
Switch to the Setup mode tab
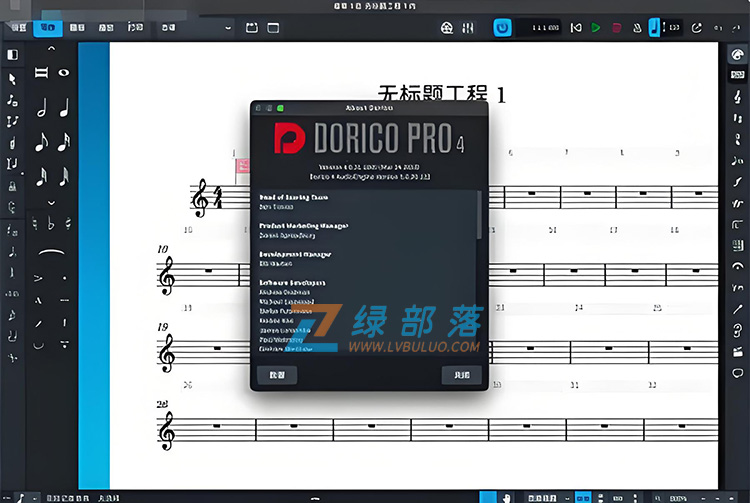[19, 28]
